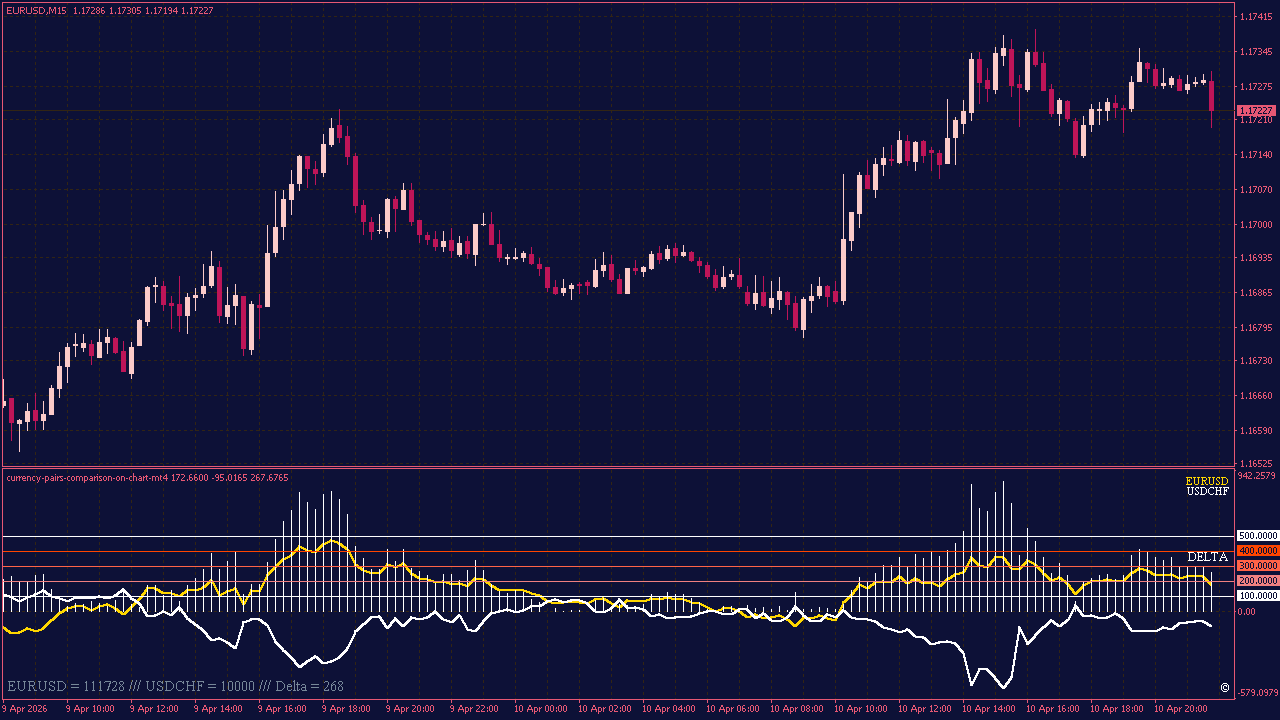Click the DELTA label in the indicator window
Screen dimensions: 1280x720
1208,556
